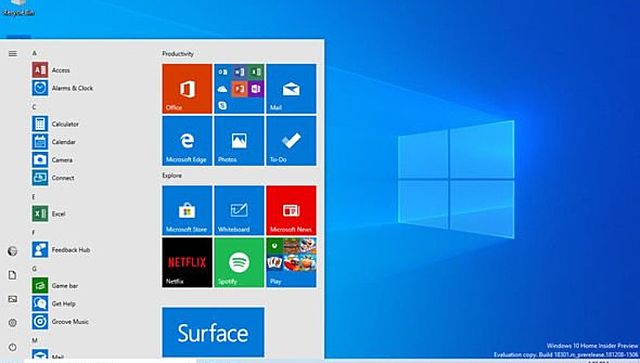Click the Productivity group title

point(178,53)
